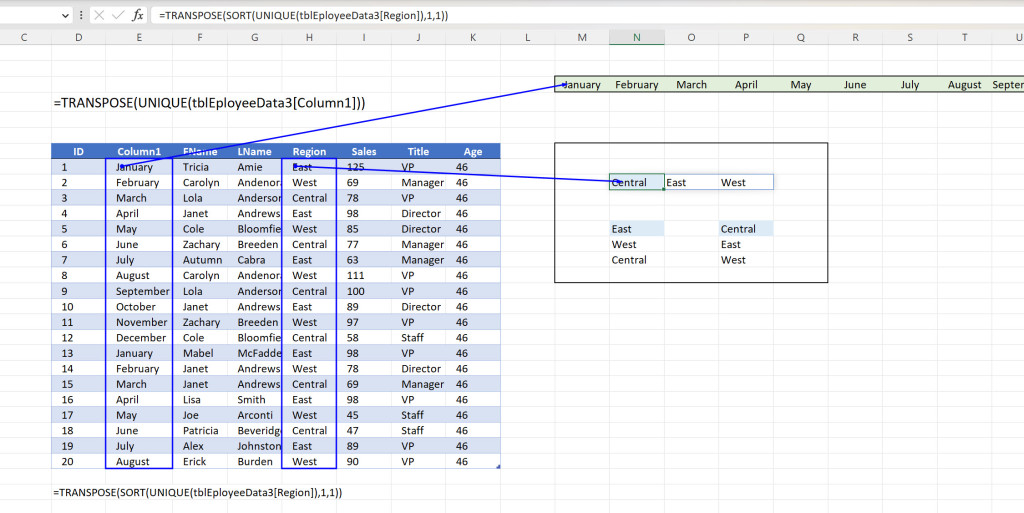
Task: Select the Autumn first name cell
Action: click(x=200, y=260)
